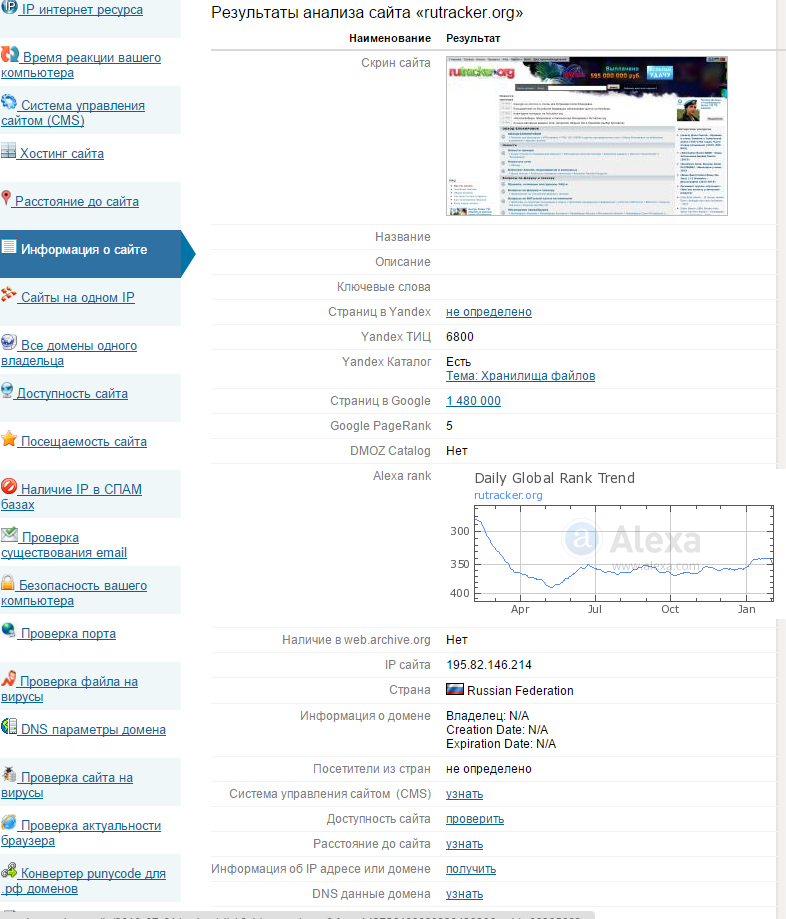
Task: Click проверить link for site availability
Action: point(474,819)
